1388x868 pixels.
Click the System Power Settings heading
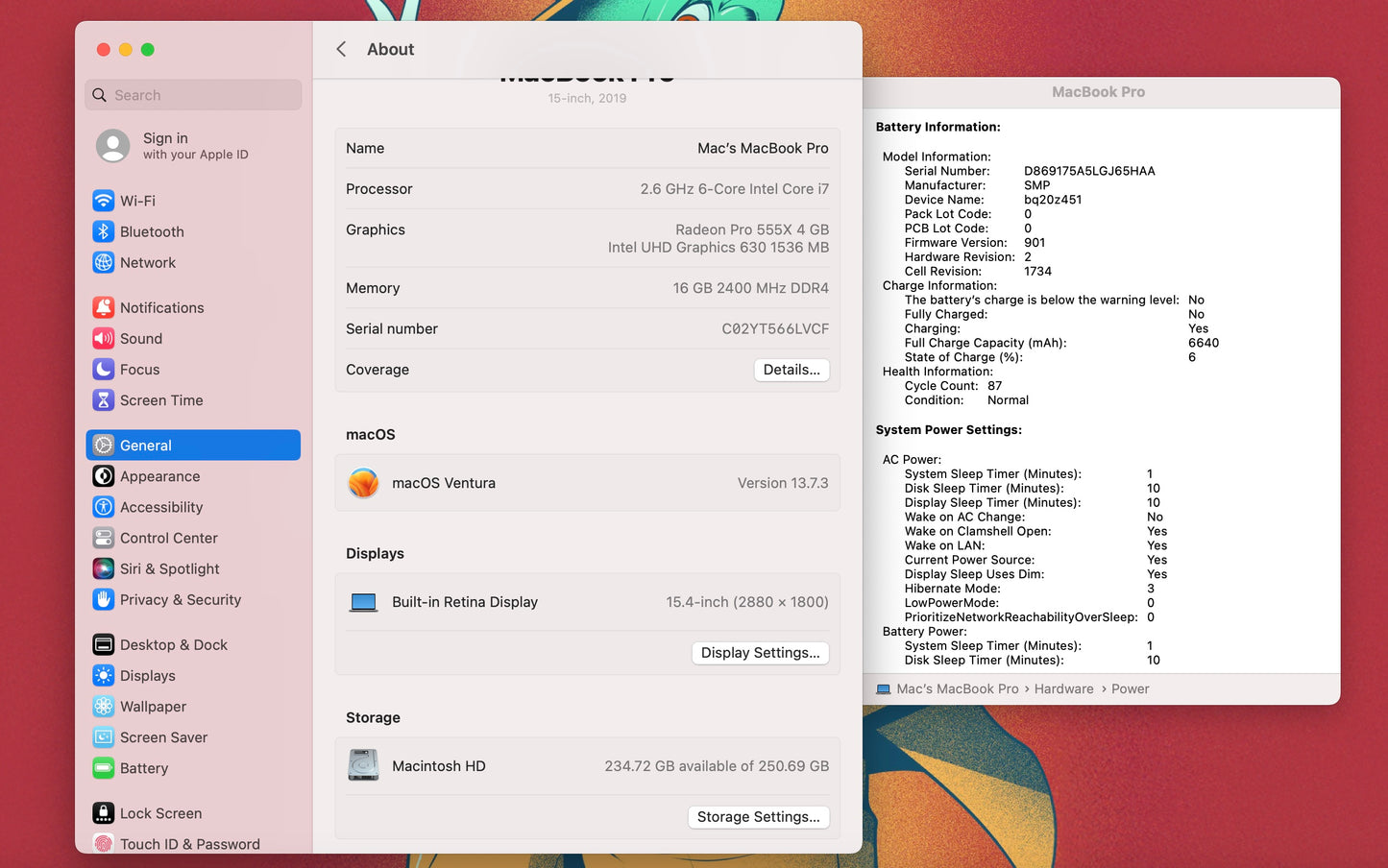(x=948, y=430)
